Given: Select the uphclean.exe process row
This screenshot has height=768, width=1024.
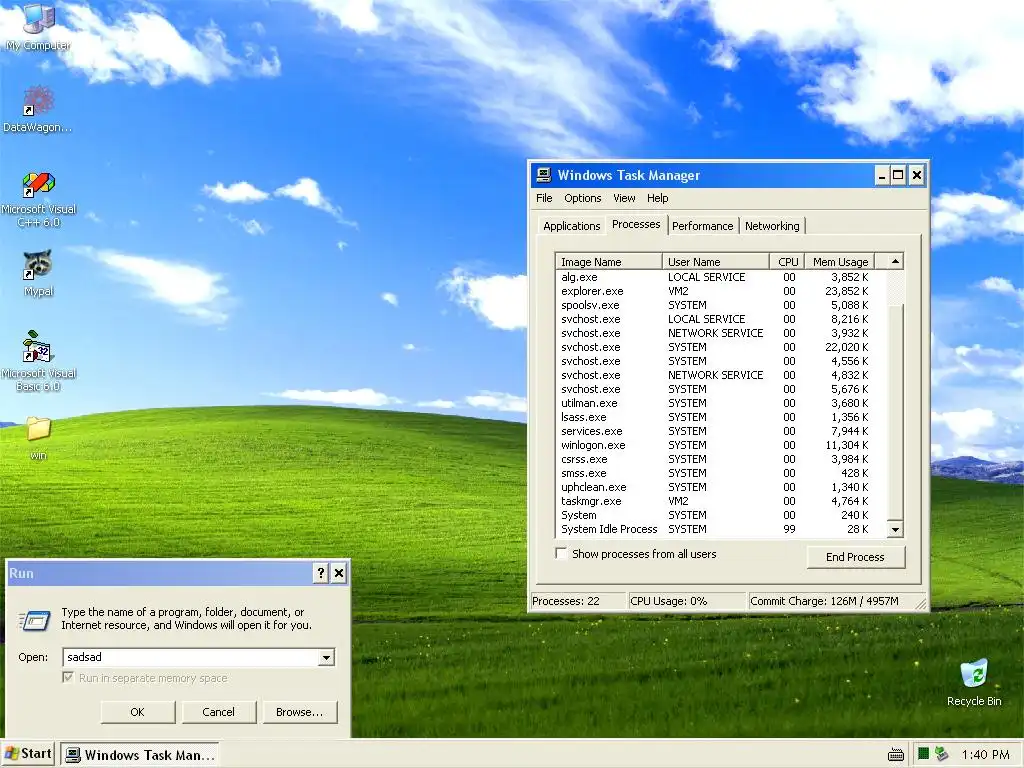Looking at the screenshot, I should [721, 487].
